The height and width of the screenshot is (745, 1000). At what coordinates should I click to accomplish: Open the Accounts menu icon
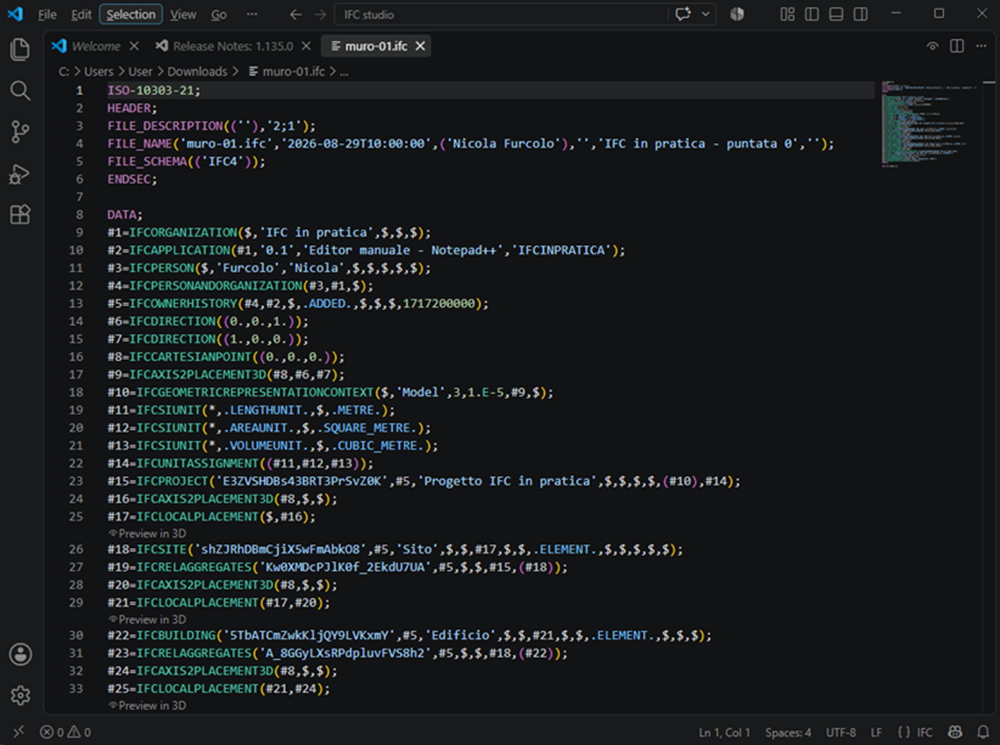pos(20,654)
